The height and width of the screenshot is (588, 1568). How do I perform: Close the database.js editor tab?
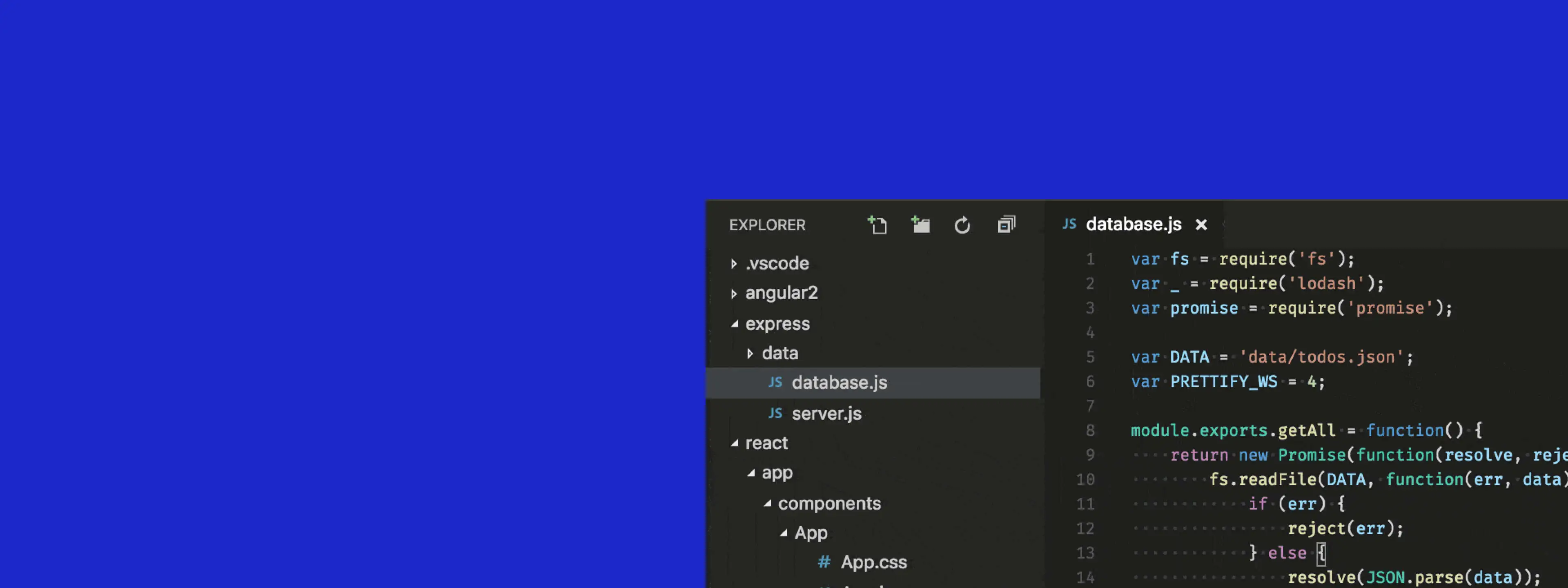click(x=1201, y=225)
